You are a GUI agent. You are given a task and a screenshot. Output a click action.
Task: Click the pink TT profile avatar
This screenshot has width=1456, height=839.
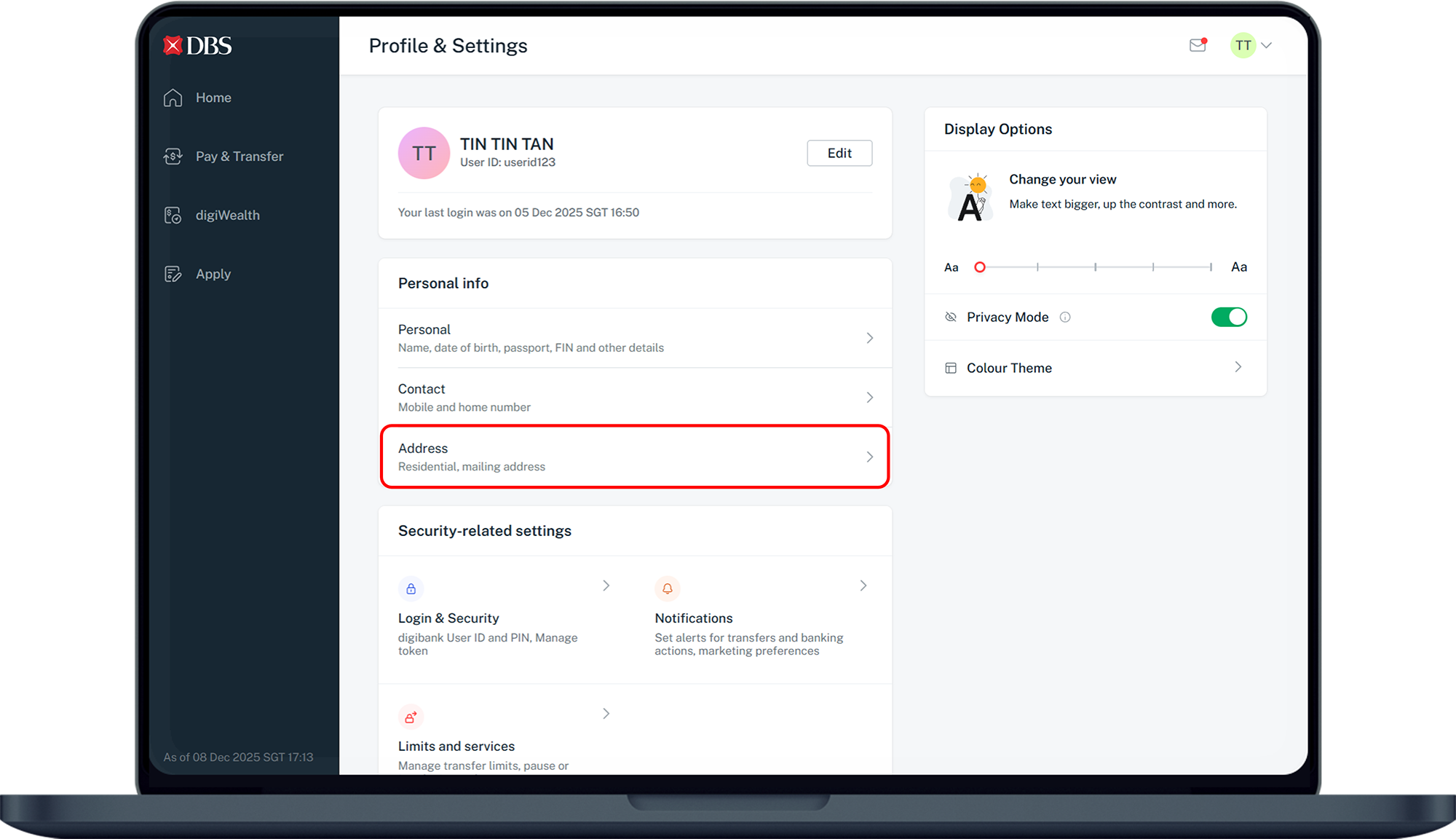(x=424, y=153)
